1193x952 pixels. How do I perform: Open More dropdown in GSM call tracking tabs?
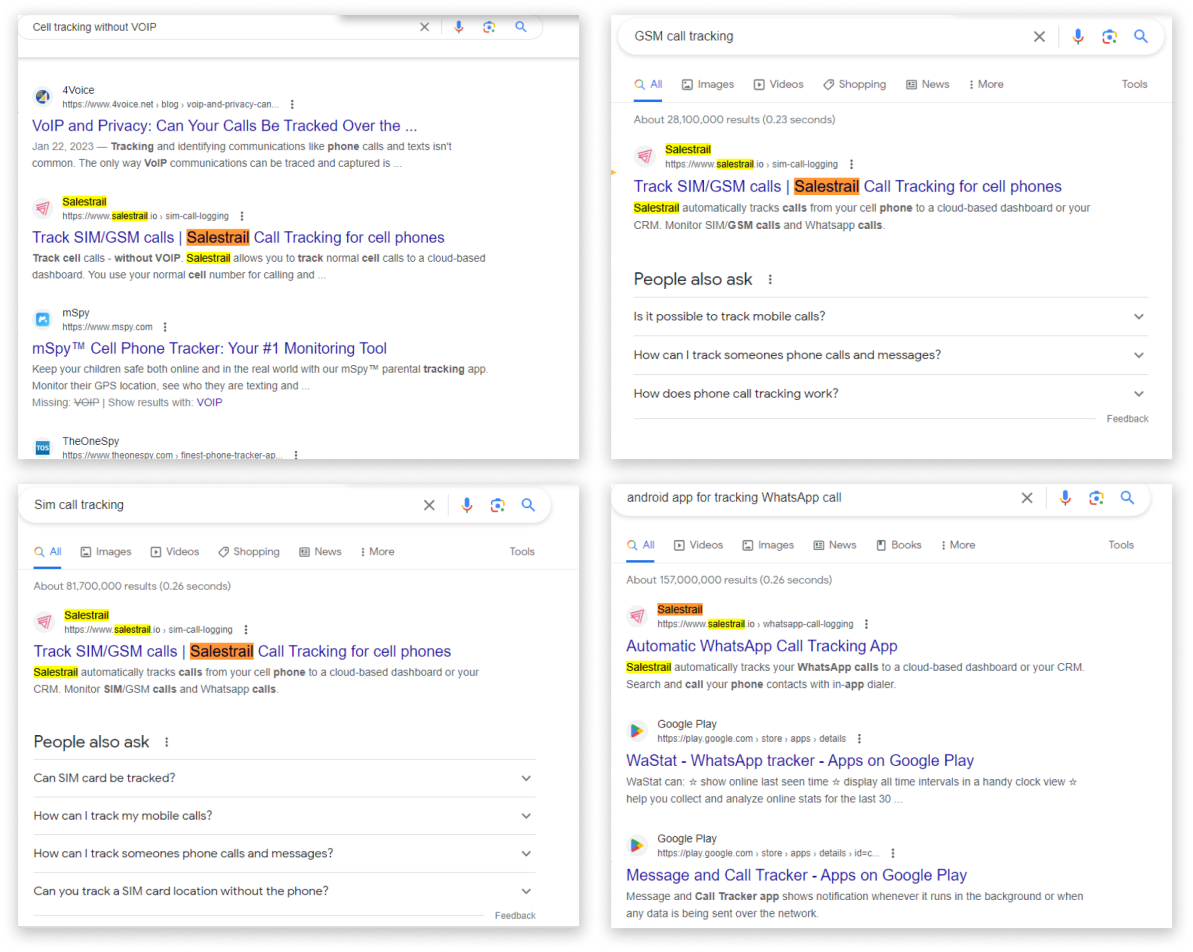click(x=986, y=84)
